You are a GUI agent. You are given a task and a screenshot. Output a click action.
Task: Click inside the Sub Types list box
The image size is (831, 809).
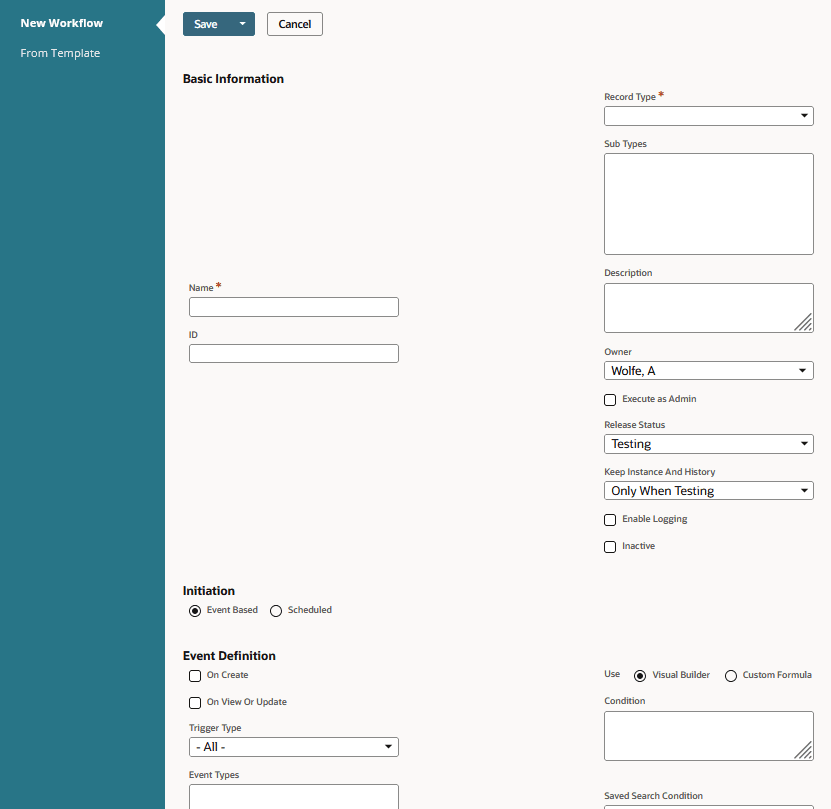tap(709, 204)
